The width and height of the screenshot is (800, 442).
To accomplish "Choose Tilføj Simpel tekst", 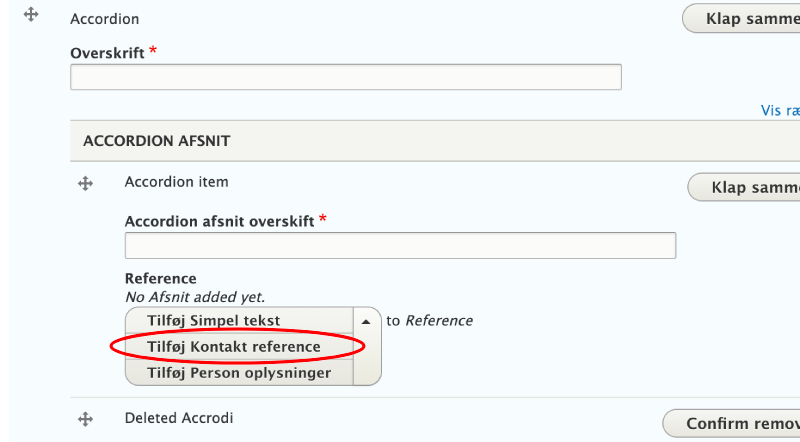I will (x=213, y=321).
